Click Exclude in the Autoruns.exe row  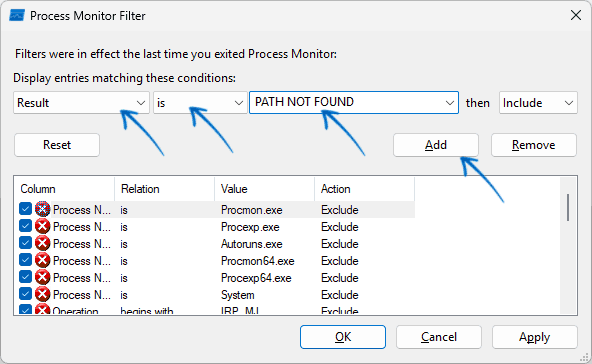click(x=339, y=244)
